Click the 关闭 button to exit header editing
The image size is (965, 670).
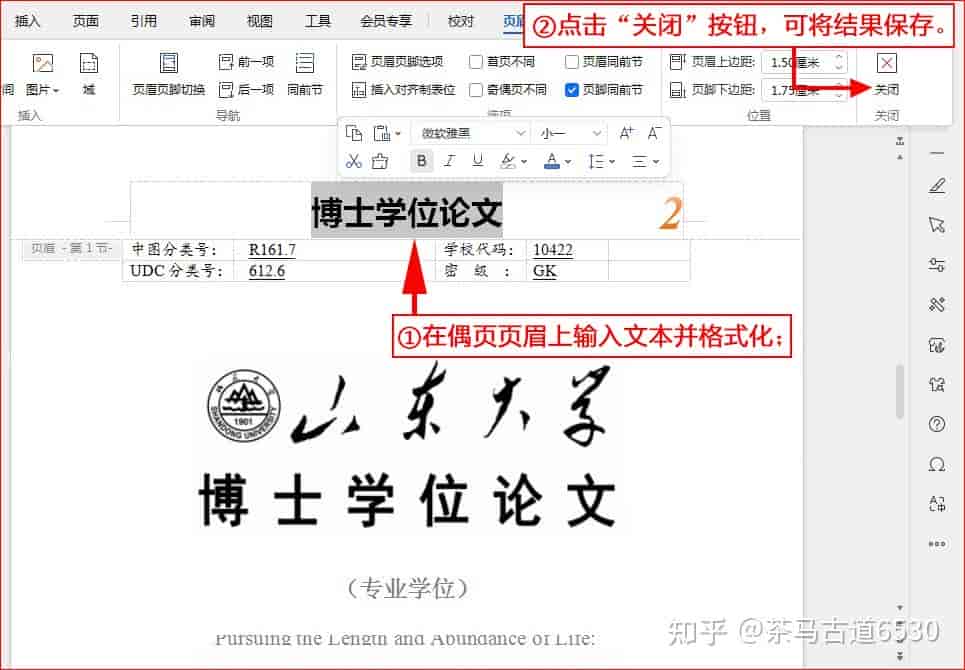click(x=886, y=74)
